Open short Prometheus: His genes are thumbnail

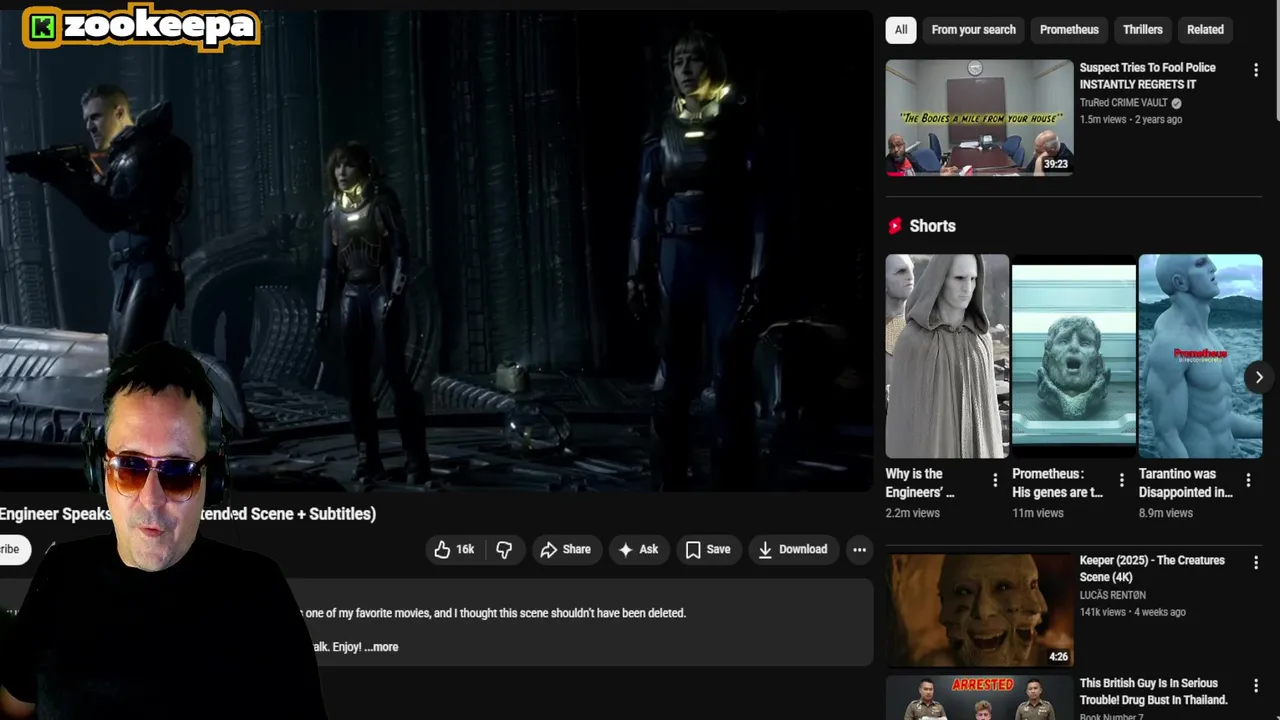[1074, 356]
